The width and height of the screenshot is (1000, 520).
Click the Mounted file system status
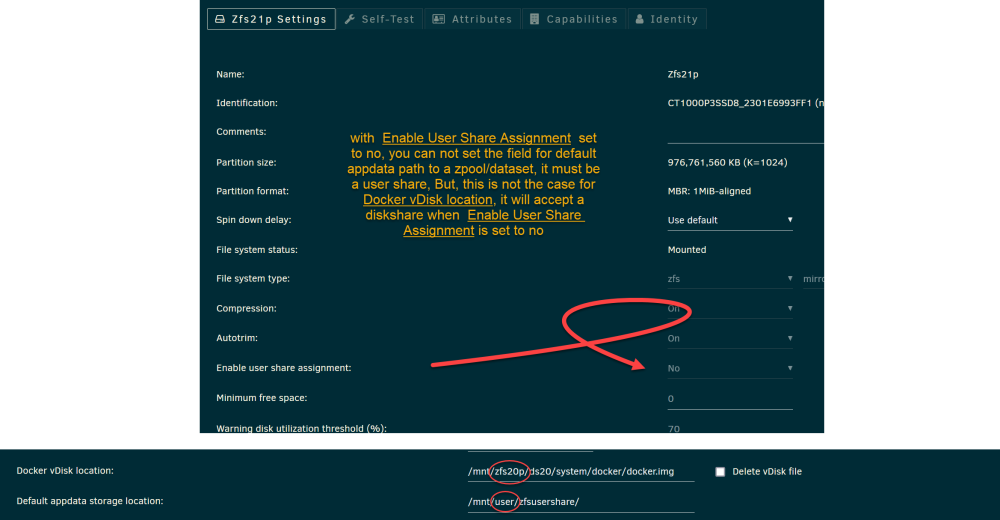point(686,249)
